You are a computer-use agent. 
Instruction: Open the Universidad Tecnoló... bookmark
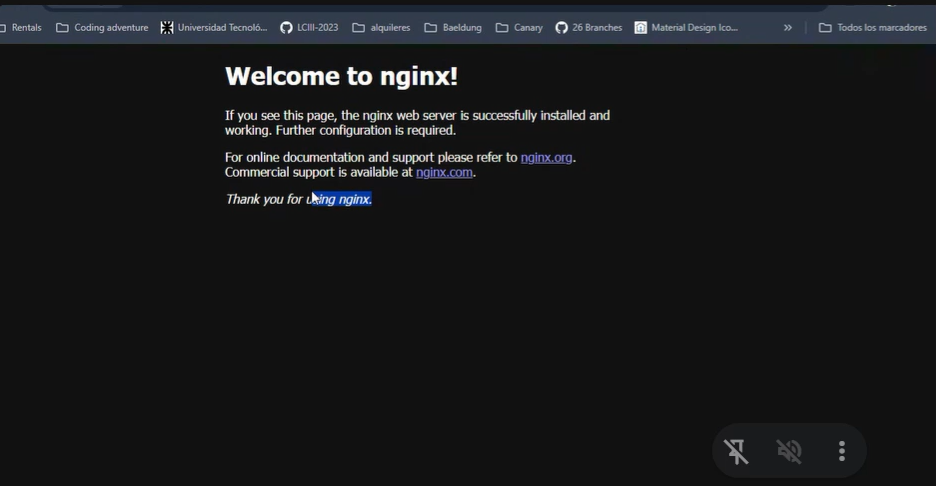coord(214,27)
